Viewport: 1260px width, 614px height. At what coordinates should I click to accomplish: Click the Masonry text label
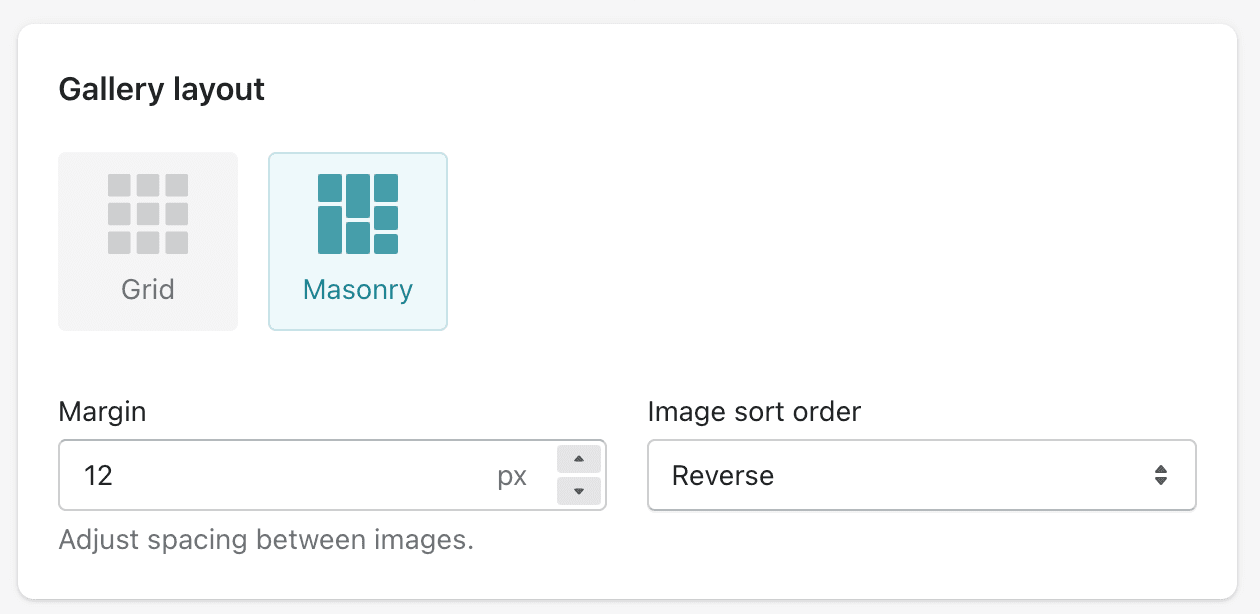358,290
